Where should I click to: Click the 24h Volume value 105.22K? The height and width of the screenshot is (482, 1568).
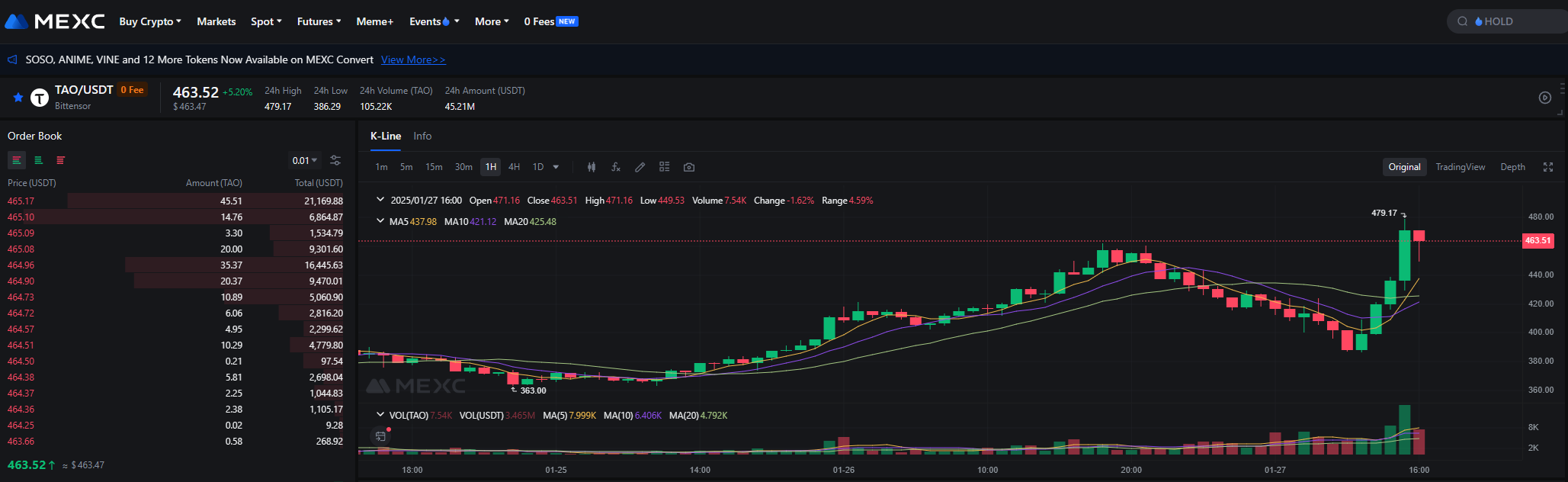(376, 107)
